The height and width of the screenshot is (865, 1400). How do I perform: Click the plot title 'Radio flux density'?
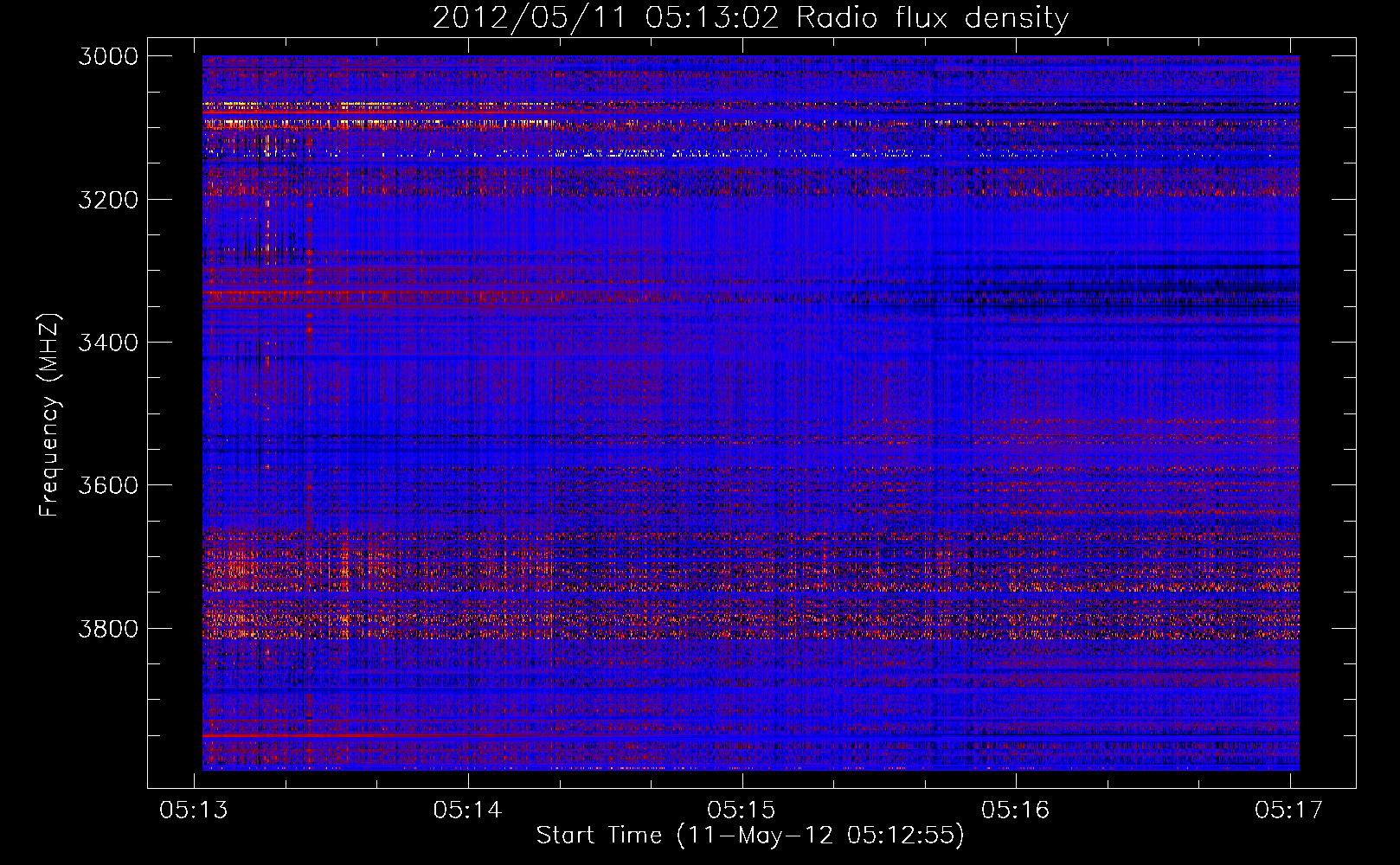point(933,17)
